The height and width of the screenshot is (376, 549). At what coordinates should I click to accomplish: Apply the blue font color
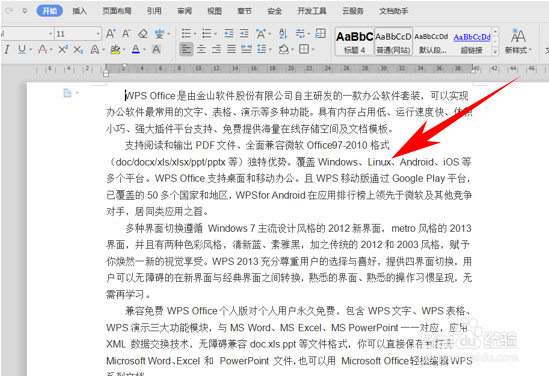coord(136,49)
